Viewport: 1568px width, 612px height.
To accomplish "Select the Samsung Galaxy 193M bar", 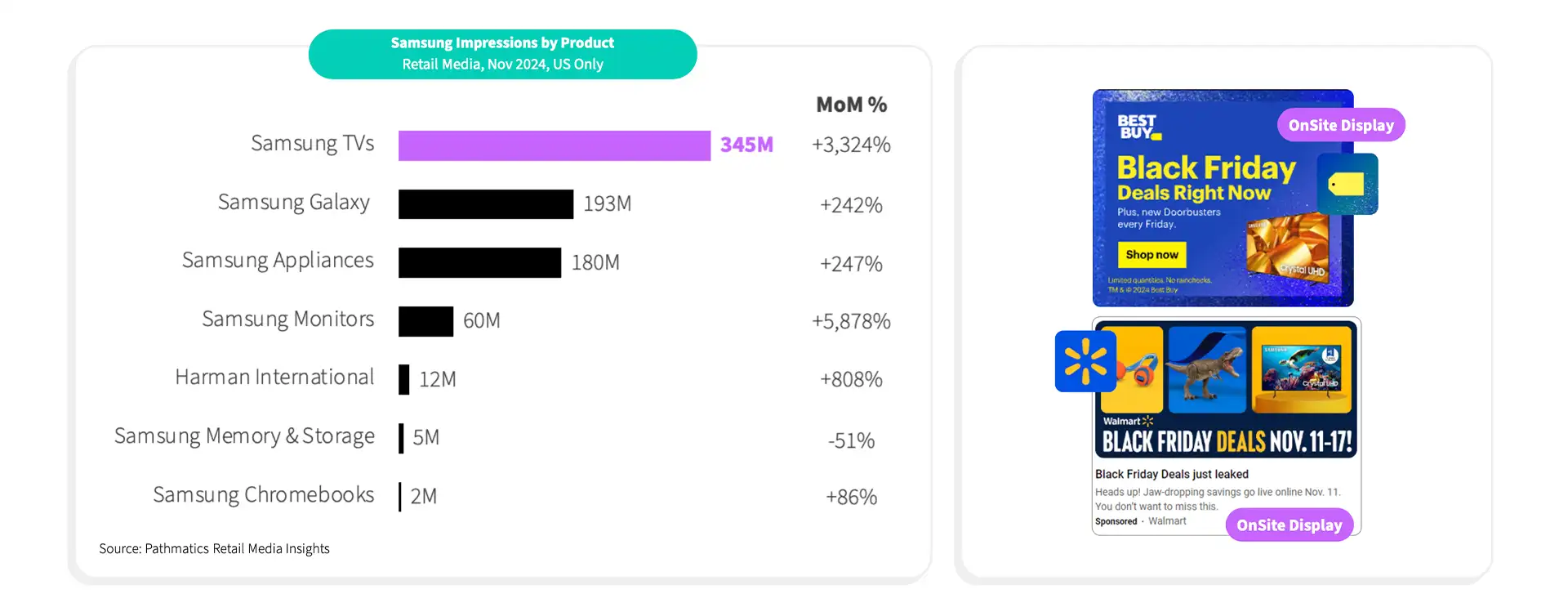I will click(486, 204).
